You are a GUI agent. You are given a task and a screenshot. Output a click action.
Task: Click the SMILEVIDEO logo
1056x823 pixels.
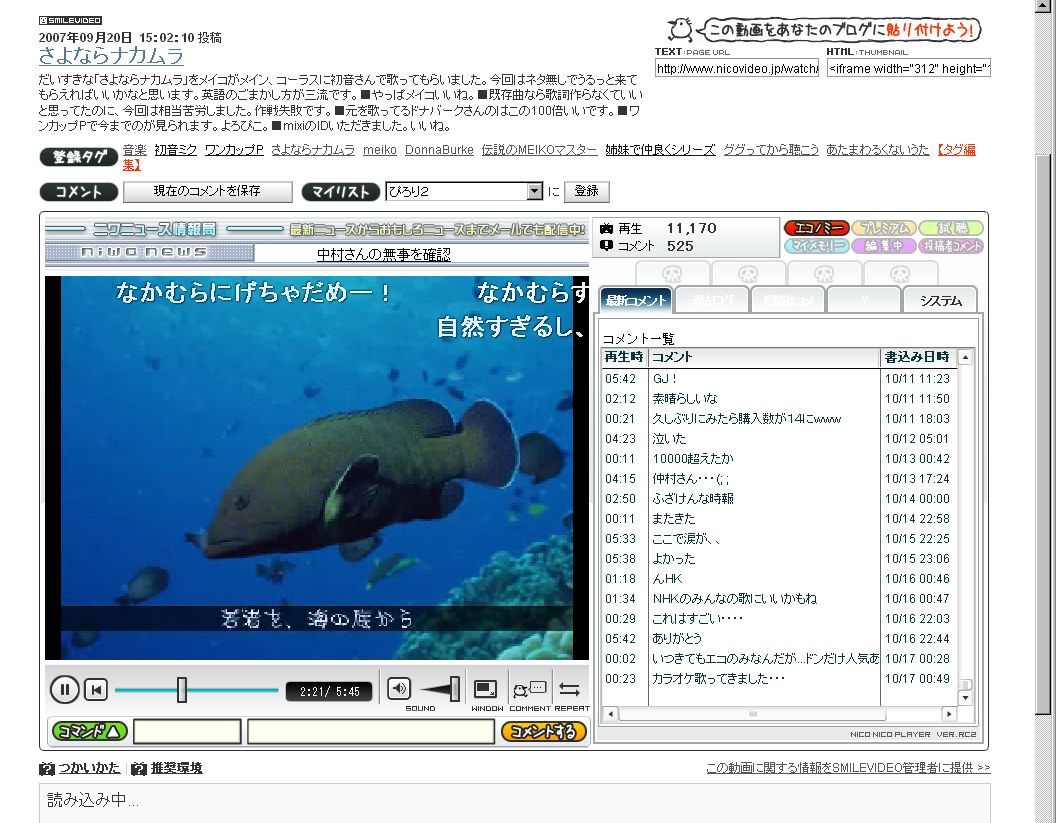pyautogui.click(x=71, y=20)
